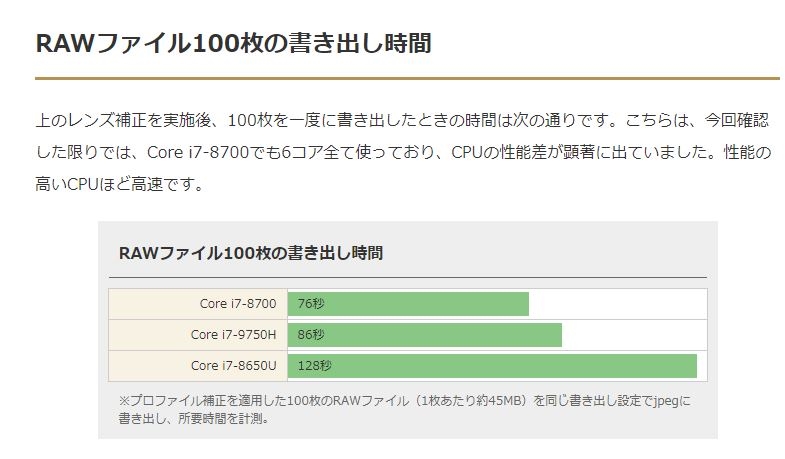Click the gold divider line under the main heading
Screen dimensions: 785x459
[x=407, y=77]
